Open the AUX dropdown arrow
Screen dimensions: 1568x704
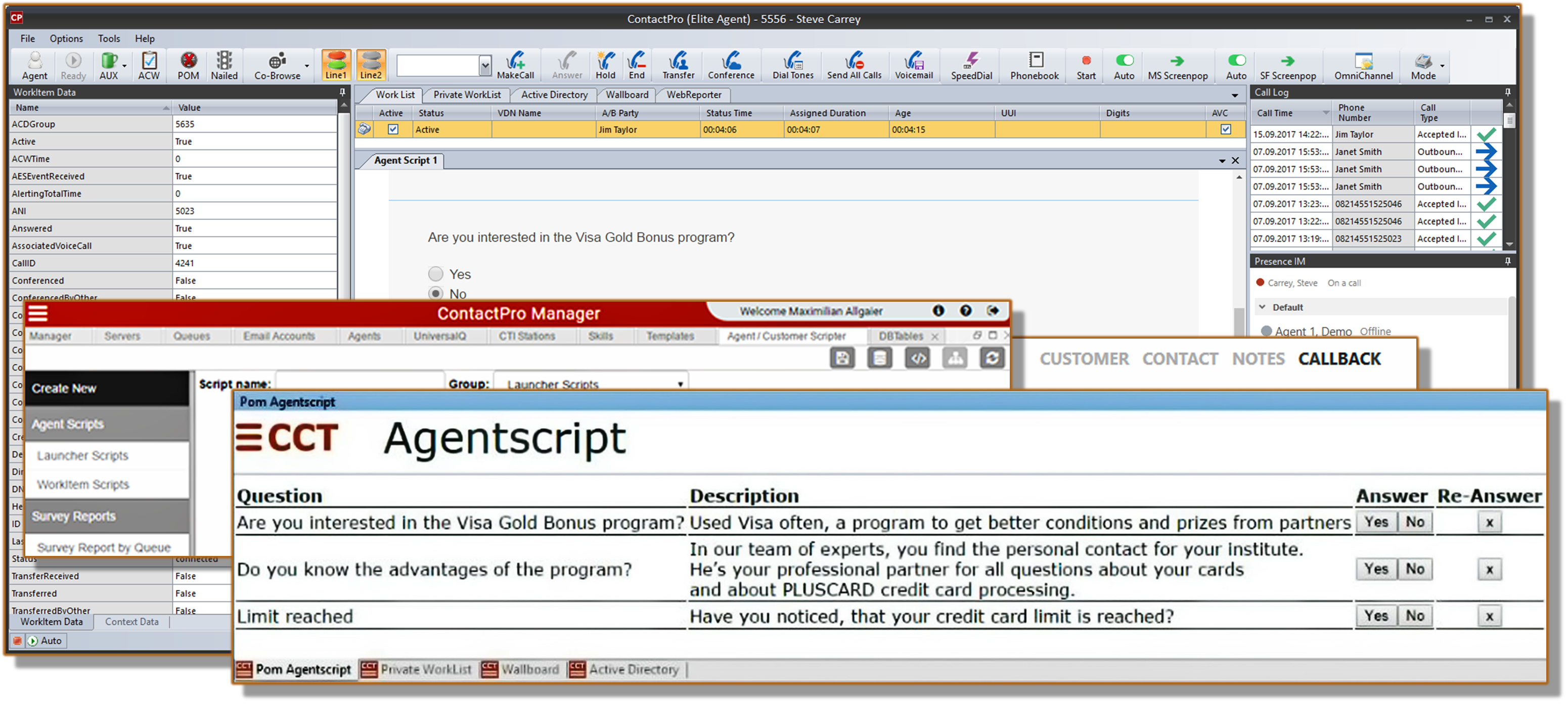pyautogui.click(x=125, y=66)
